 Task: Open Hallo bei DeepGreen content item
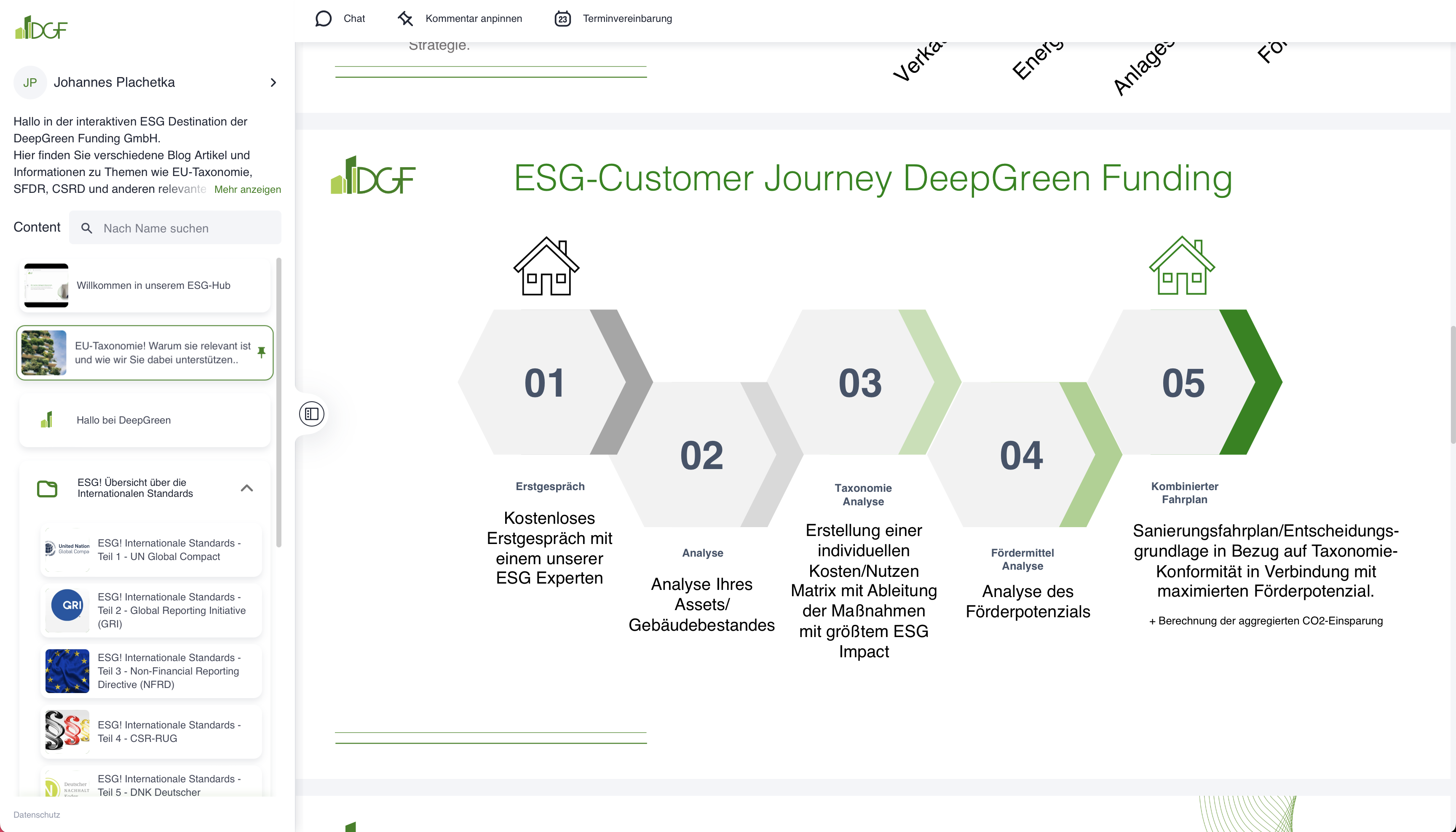pyautogui.click(x=145, y=420)
